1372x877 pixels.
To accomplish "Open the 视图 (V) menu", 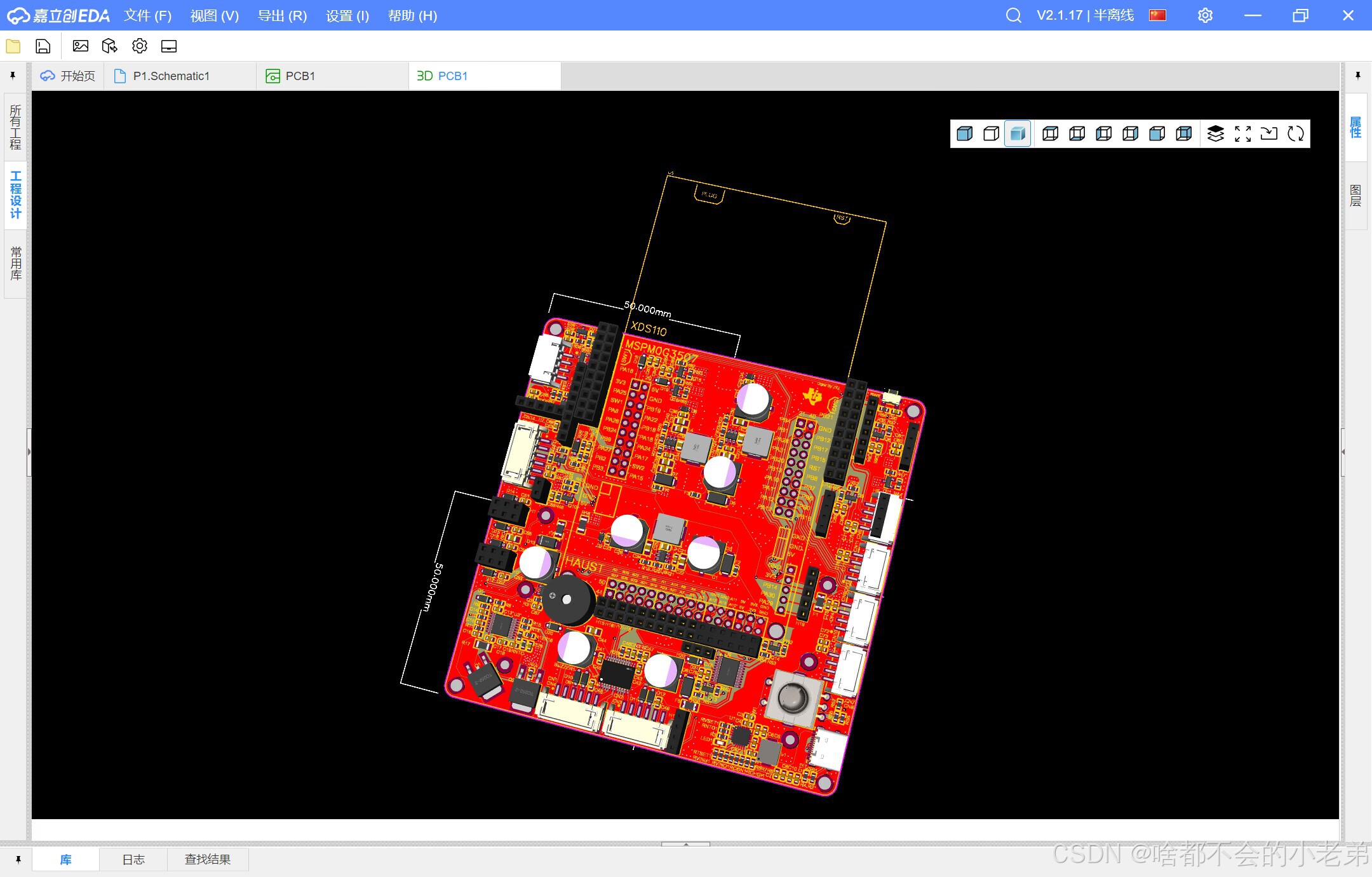I will [x=215, y=15].
